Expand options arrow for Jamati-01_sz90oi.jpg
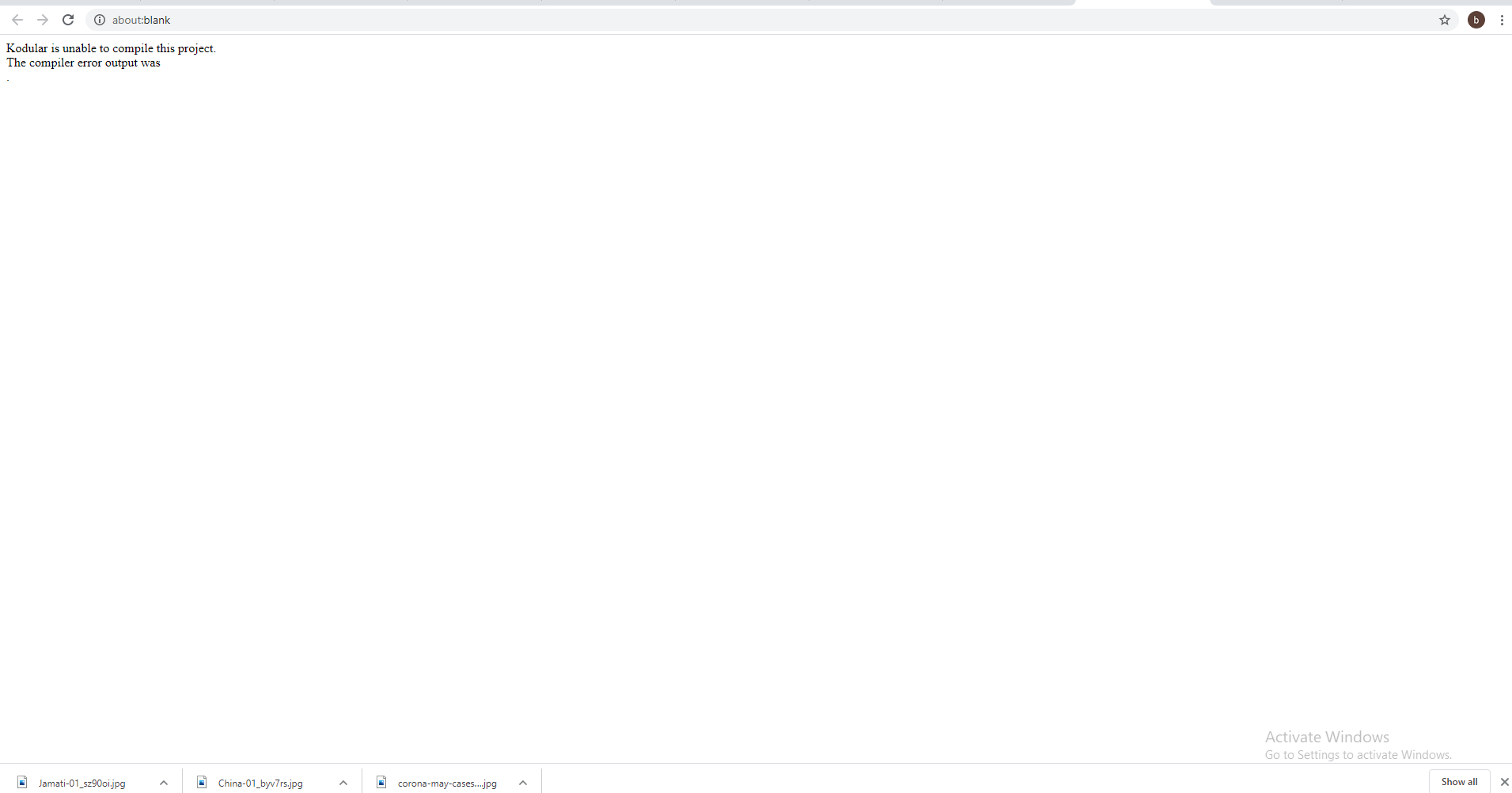The image size is (1512, 793). coord(164,783)
